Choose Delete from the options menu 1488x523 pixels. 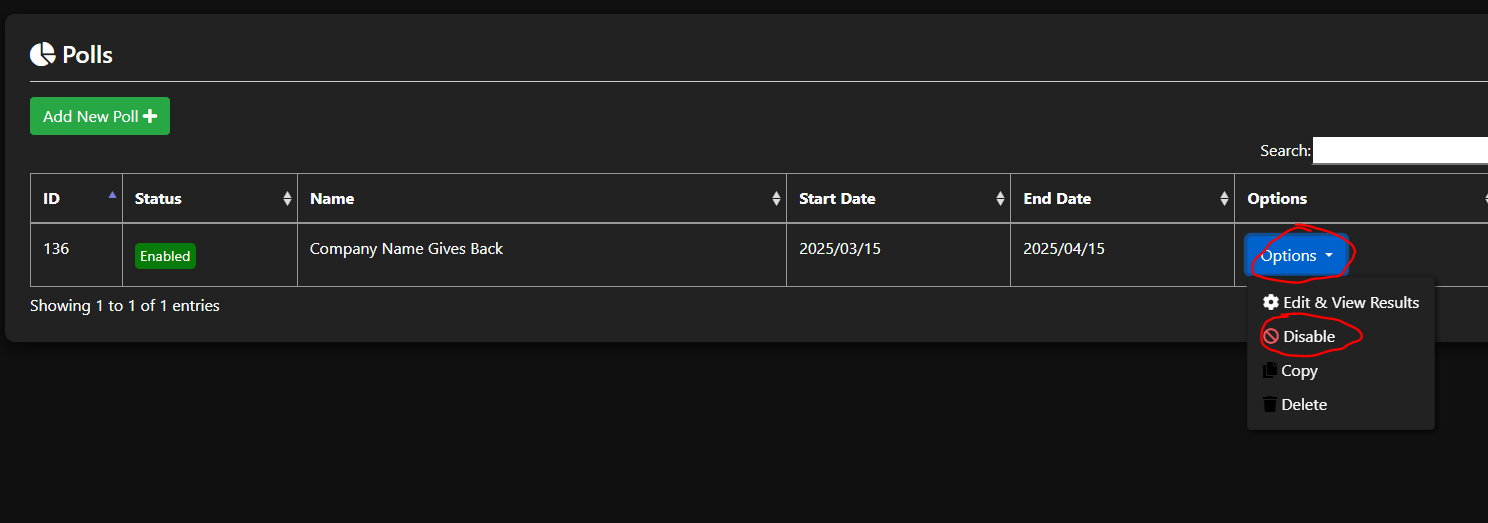pyautogui.click(x=1304, y=405)
